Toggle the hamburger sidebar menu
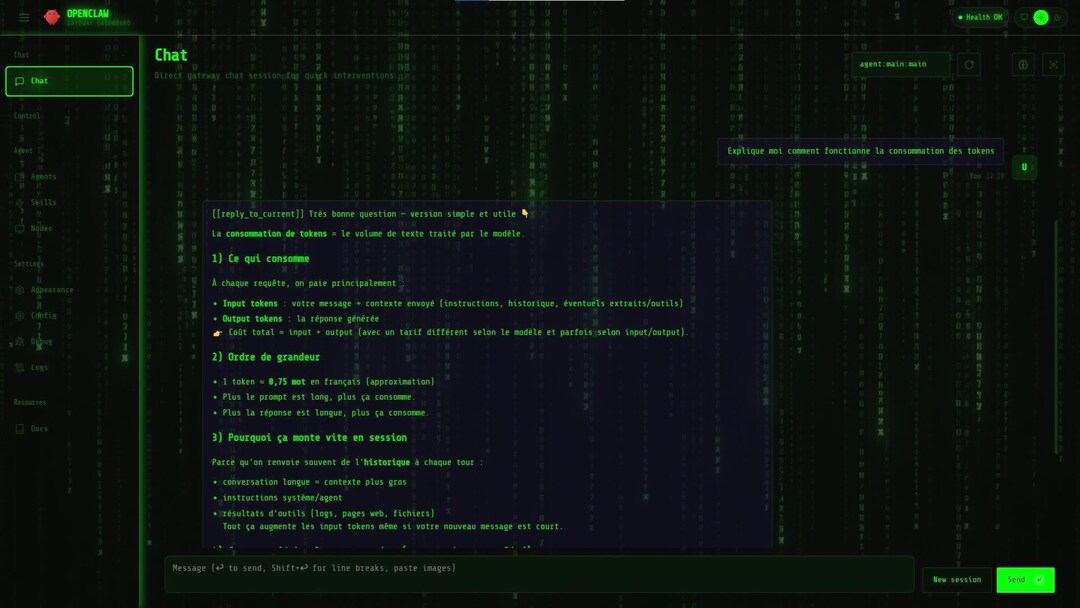Image resolution: width=1080 pixels, height=608 pixels. click(x=24, y=17)
